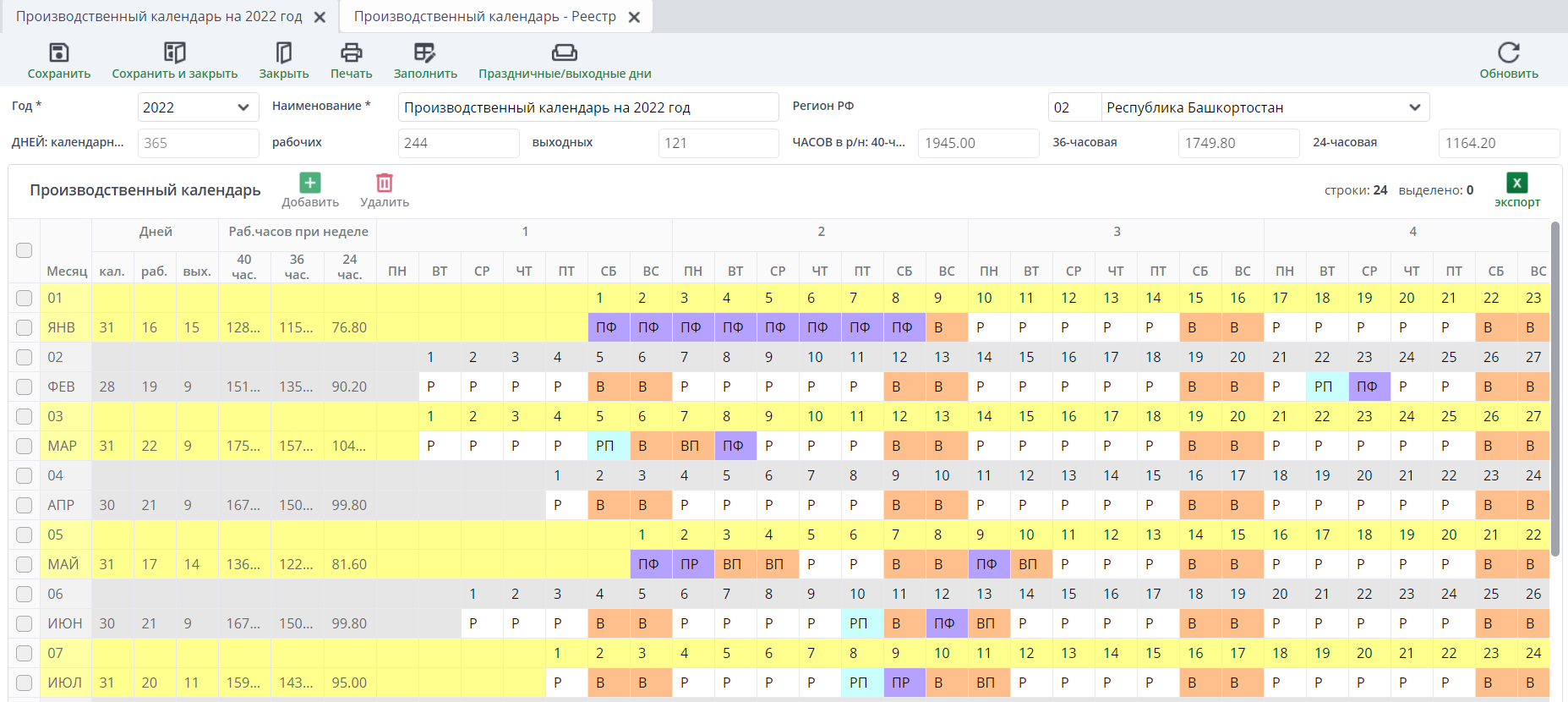1568x702 pixels.
Task: Select the Производственный календарь на 2022 год tab
Action: coord(159,17)
